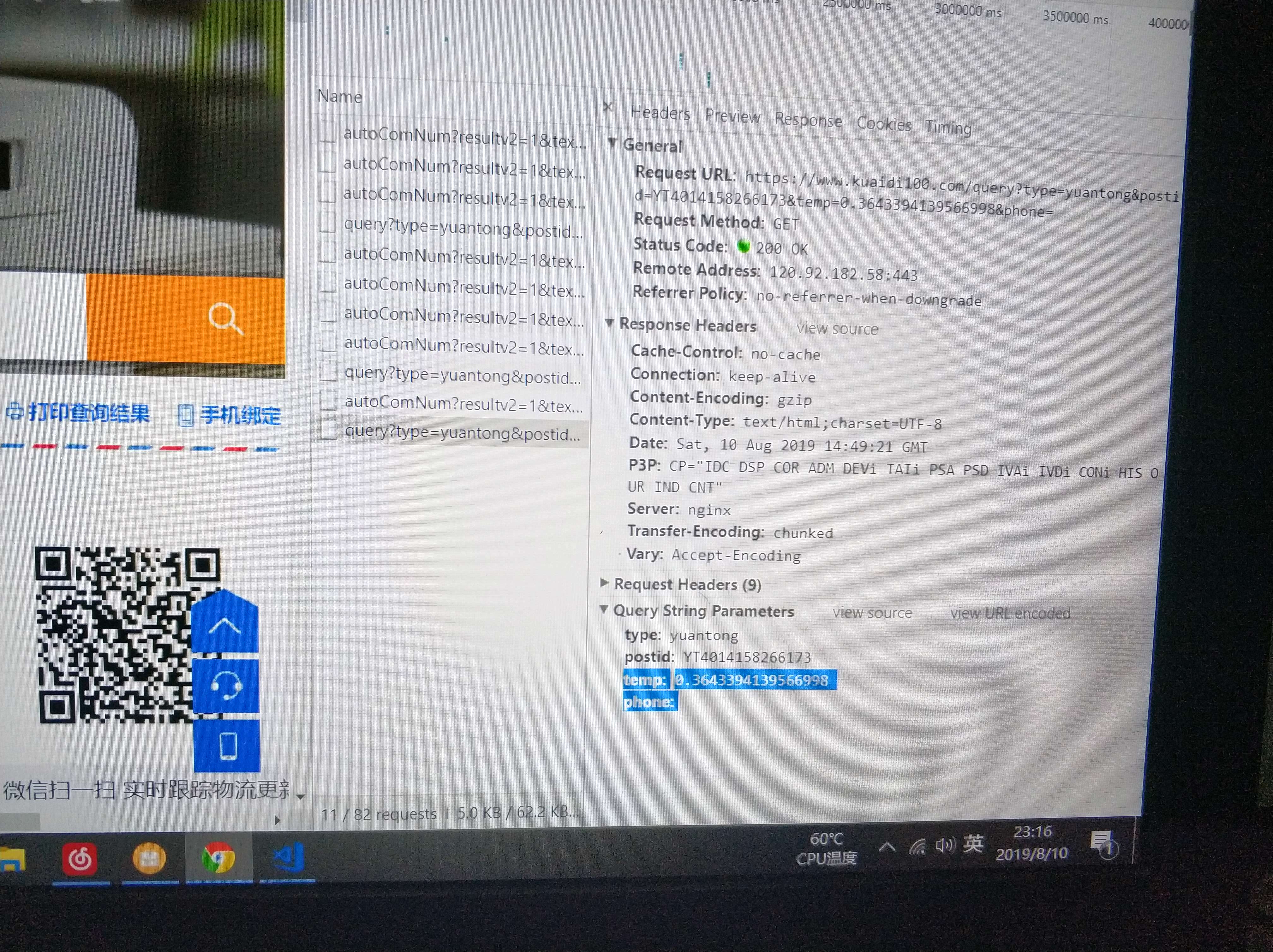Click the 3000000 ms timeline marker

coord(968,10)
